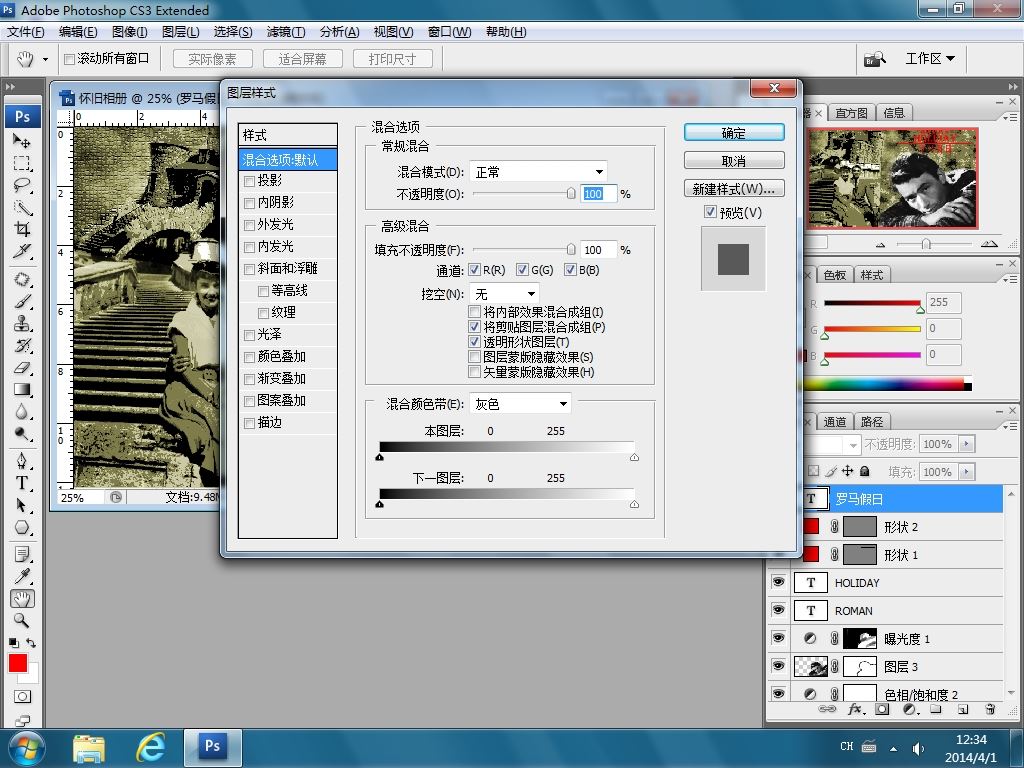This screenshot has height=768, width=1024.
Task: Click the Create new layer icon
Action: (963, 710)
